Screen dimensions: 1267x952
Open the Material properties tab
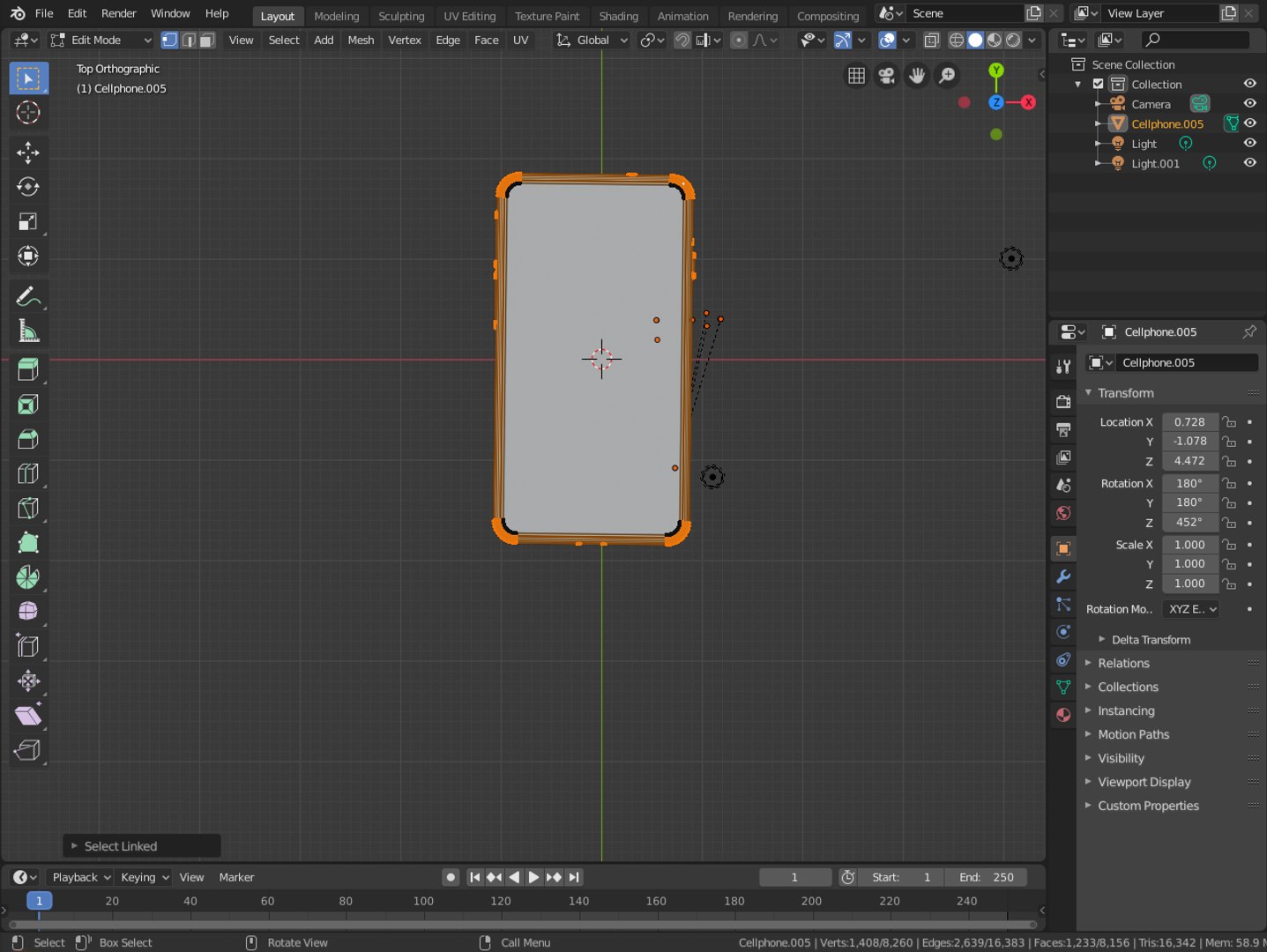(x=1063, y=715)
